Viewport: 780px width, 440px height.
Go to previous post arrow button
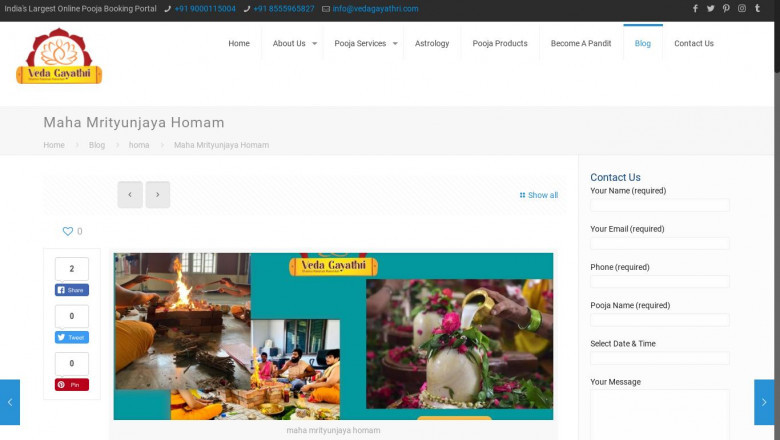tap(130, 195)
